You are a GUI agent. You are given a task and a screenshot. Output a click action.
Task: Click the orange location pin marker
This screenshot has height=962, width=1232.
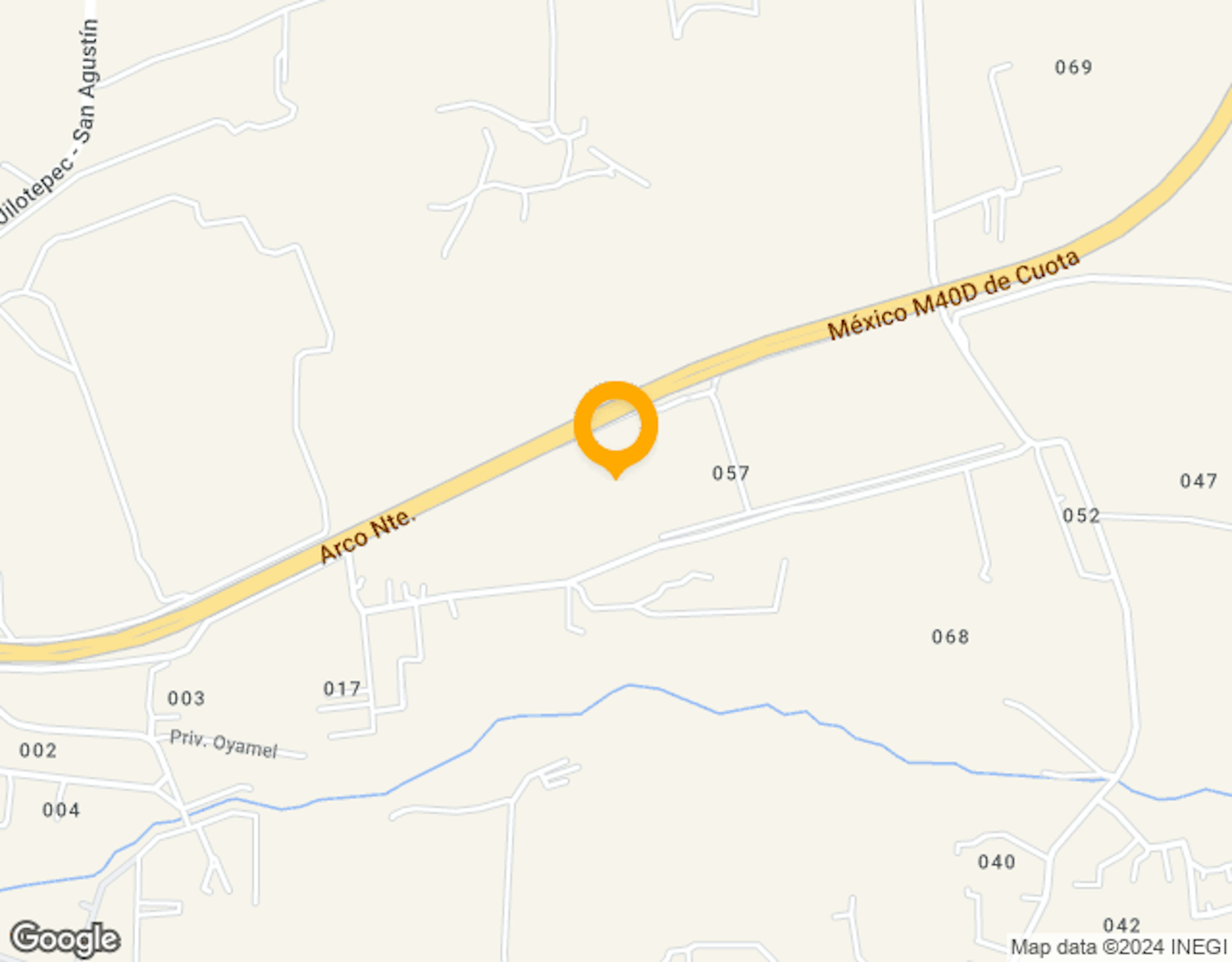615,429
